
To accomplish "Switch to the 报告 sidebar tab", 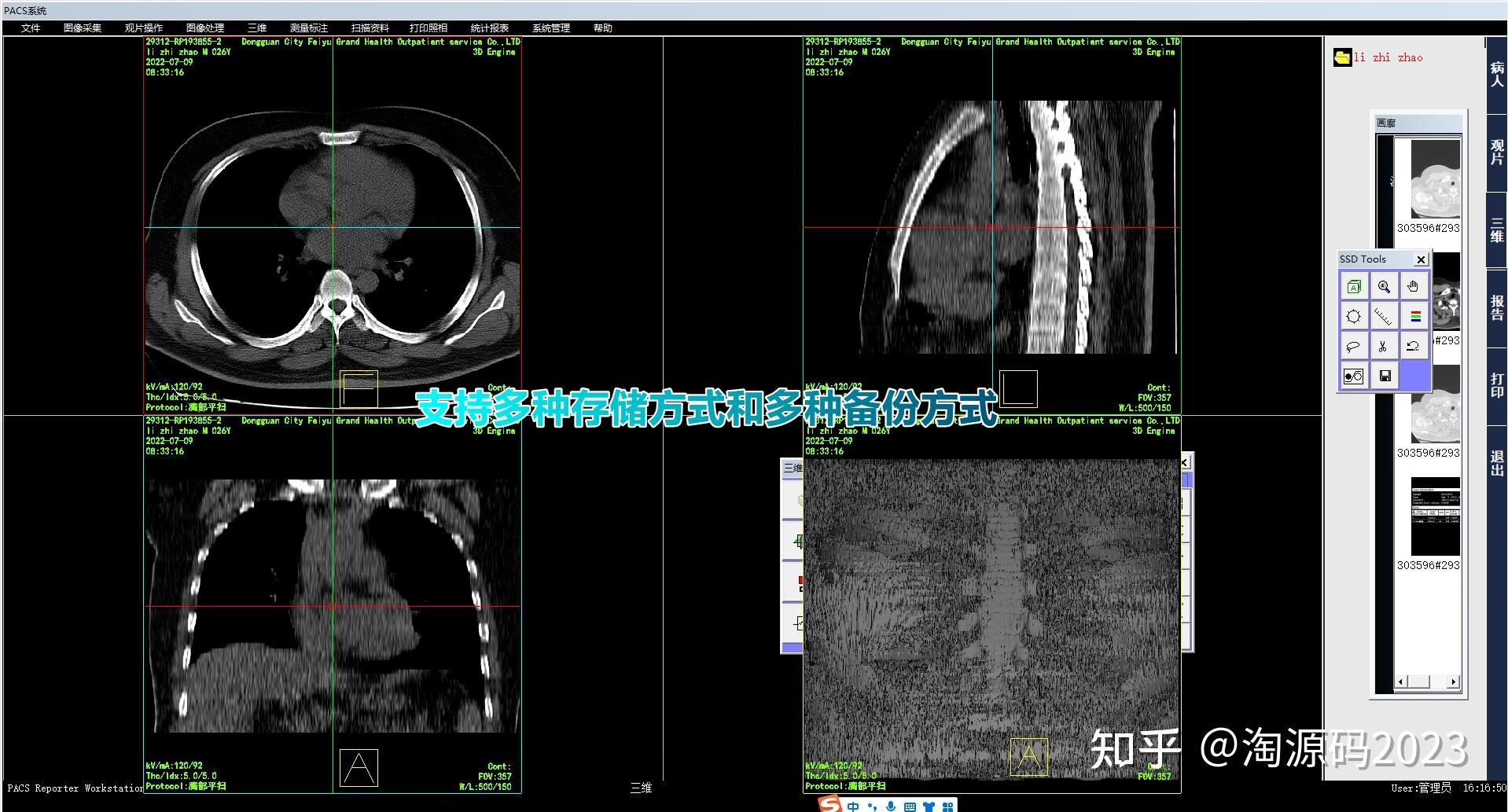I will click(x=1497, y=308).
